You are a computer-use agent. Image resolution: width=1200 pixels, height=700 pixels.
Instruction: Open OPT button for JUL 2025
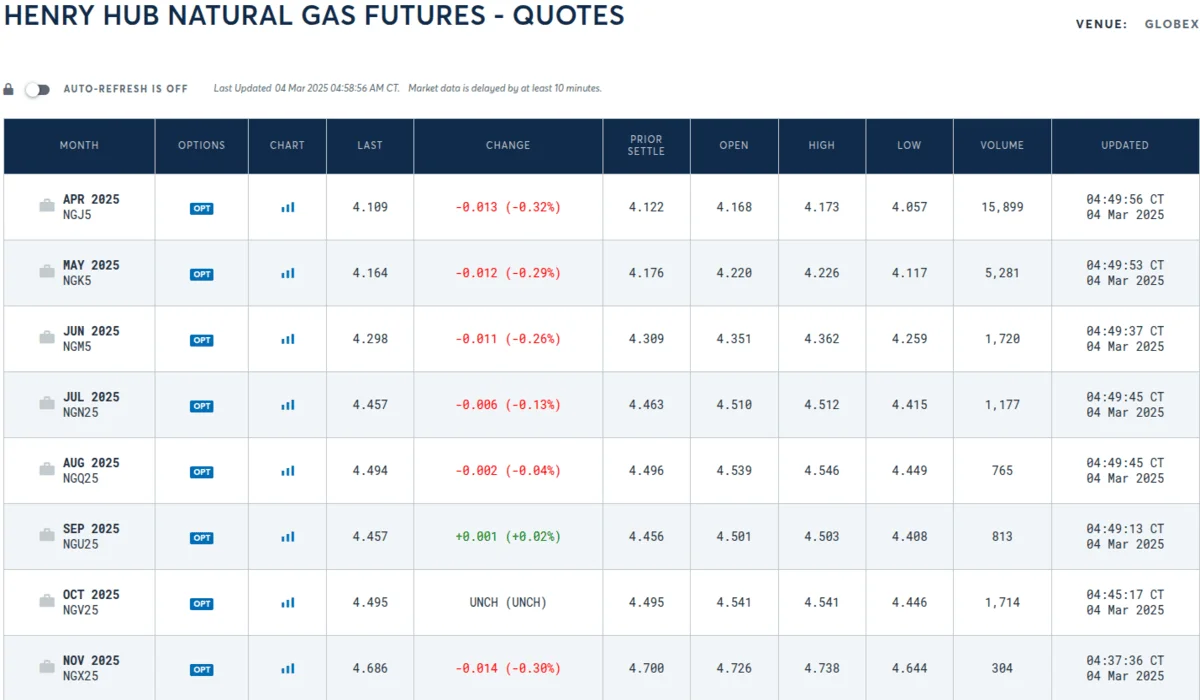[x=202, y=406]
